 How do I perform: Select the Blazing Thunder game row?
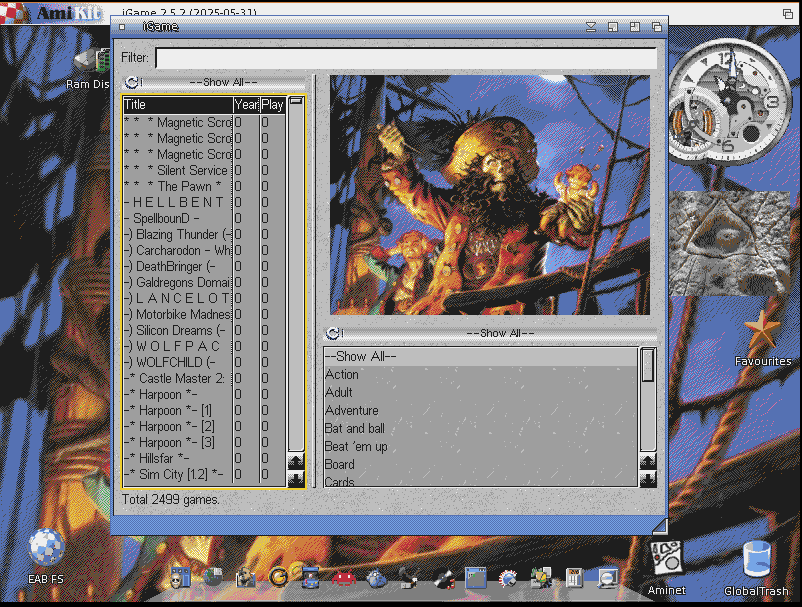point(205,234)
